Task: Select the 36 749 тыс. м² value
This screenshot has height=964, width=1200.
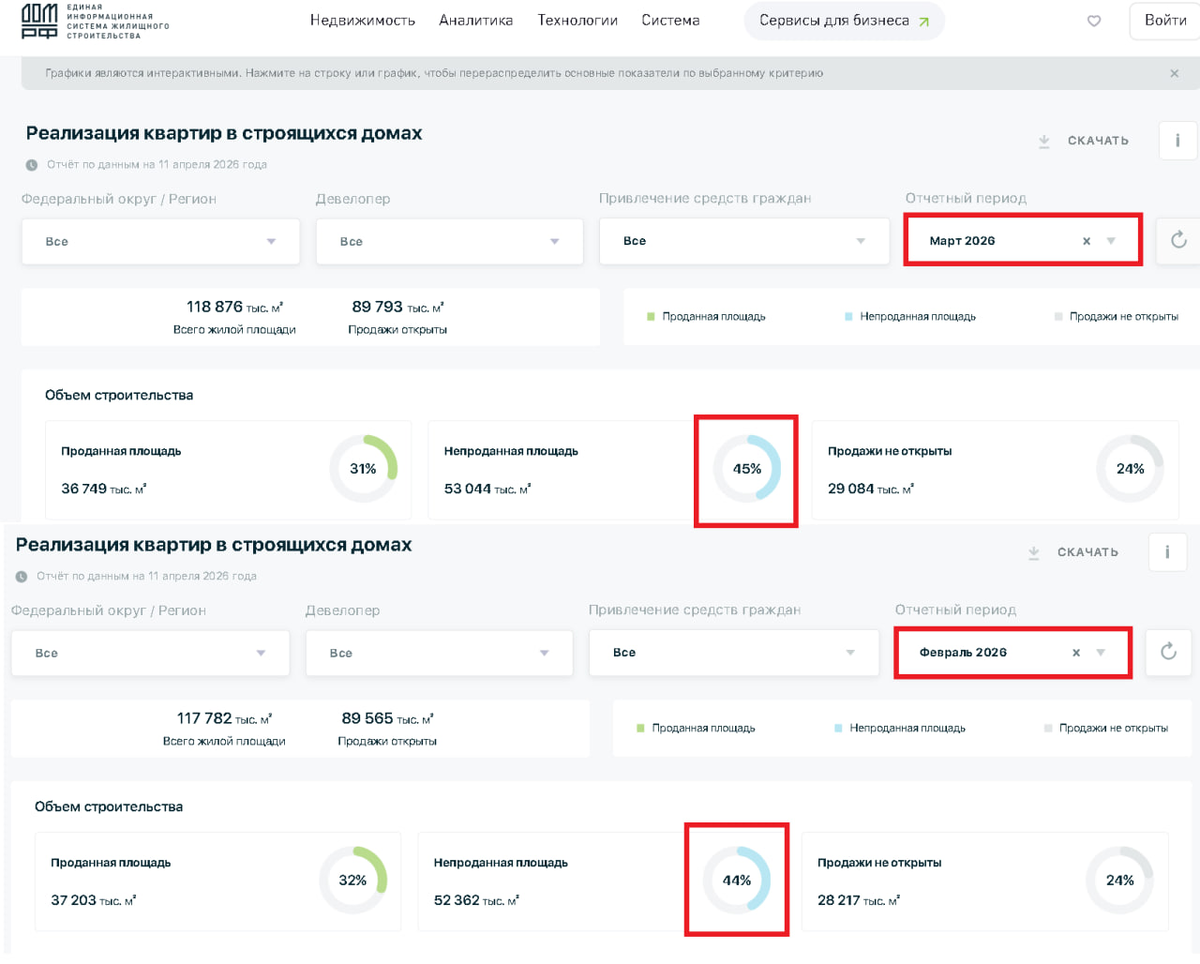Action: (x=104, y=489)
